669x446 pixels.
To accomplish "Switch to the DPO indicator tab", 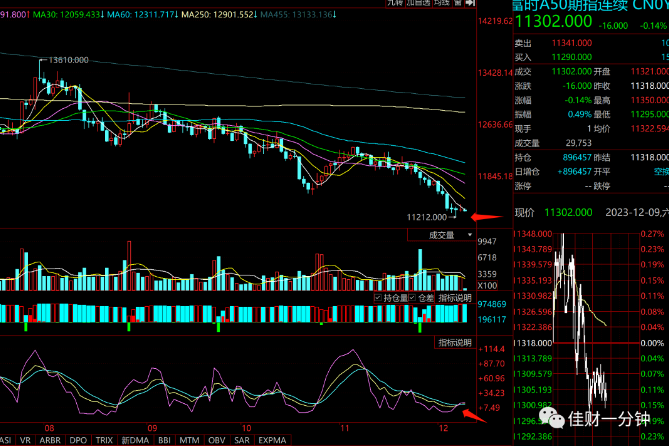I will pos(78,440).
